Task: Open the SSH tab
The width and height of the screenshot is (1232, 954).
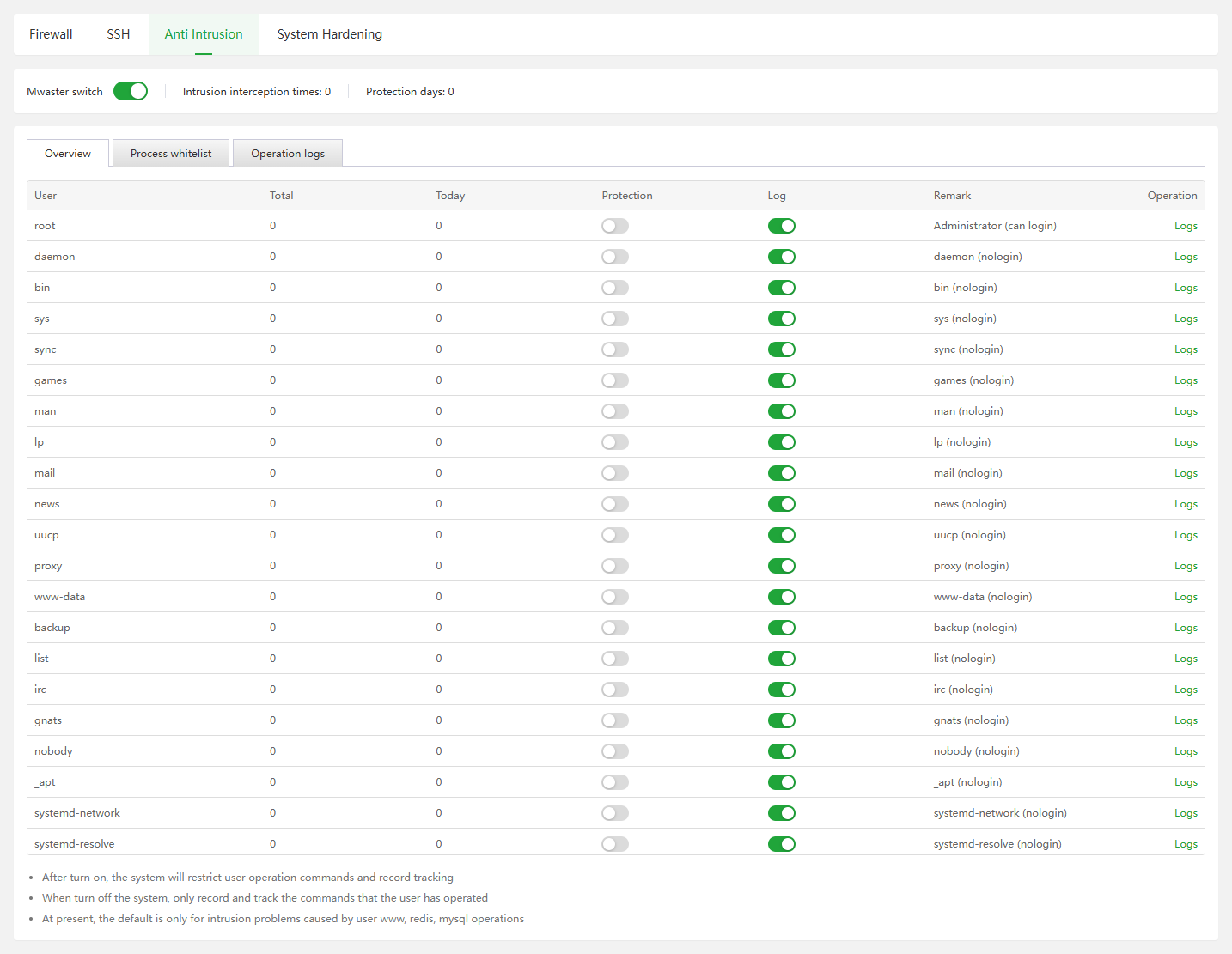Action: 119,34
